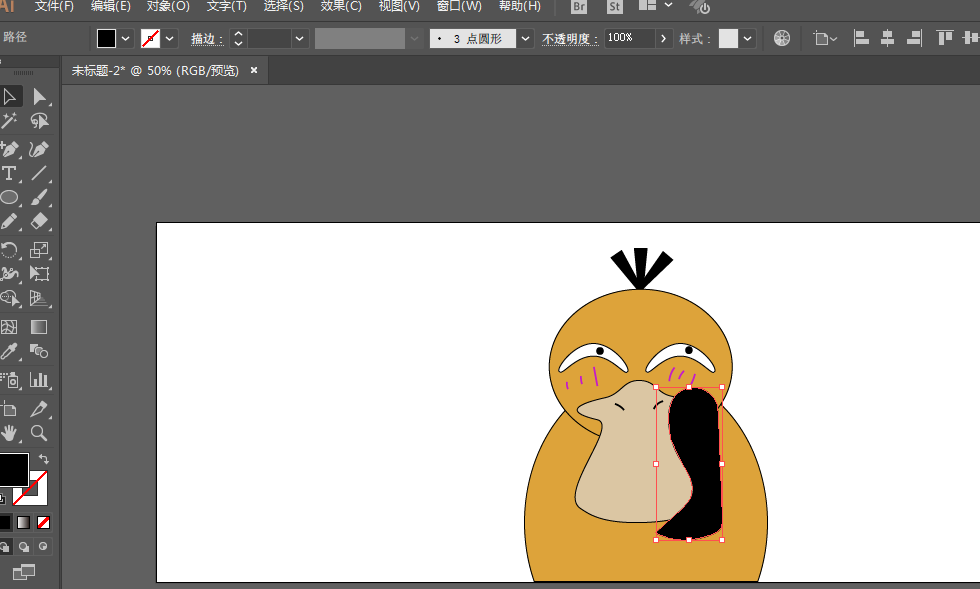
Task: Select the Type tool
Action: 10,173
